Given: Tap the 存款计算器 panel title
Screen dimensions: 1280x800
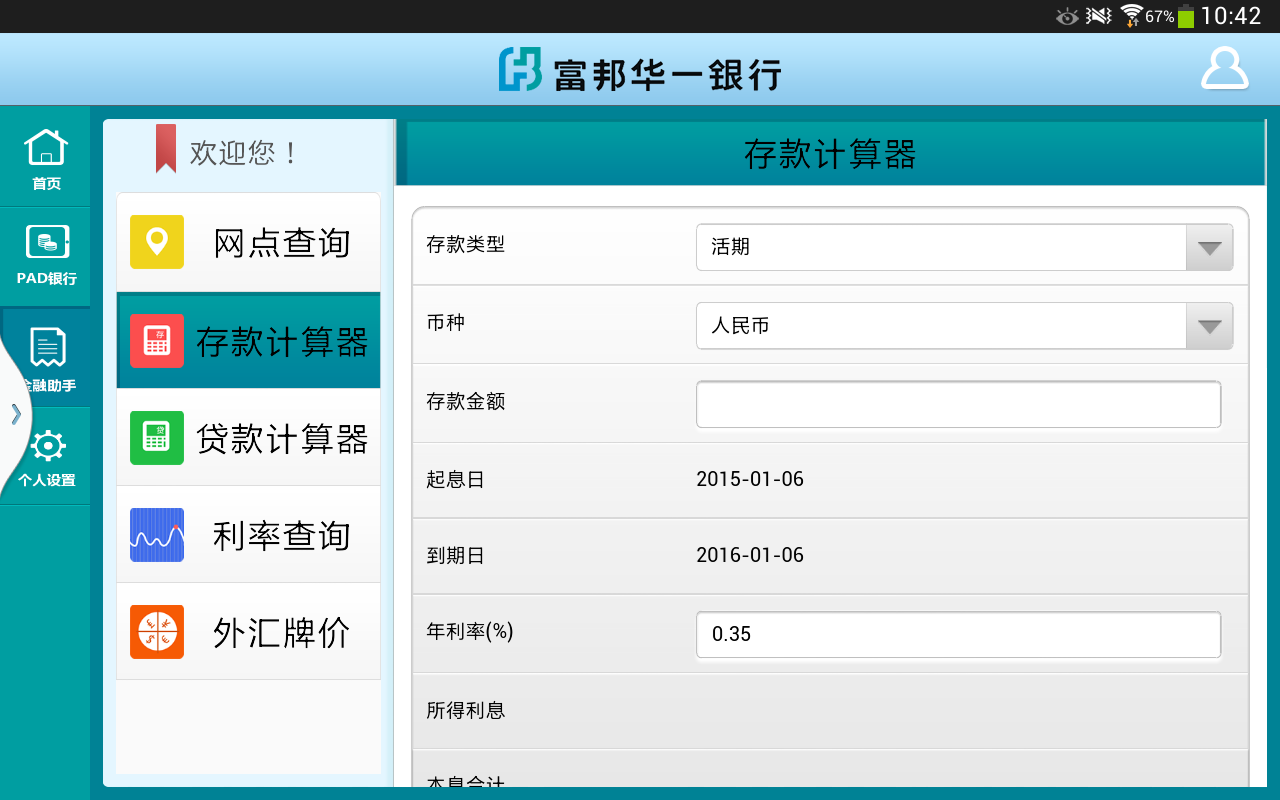Looking at the screenshot, I should coord(830,155).
